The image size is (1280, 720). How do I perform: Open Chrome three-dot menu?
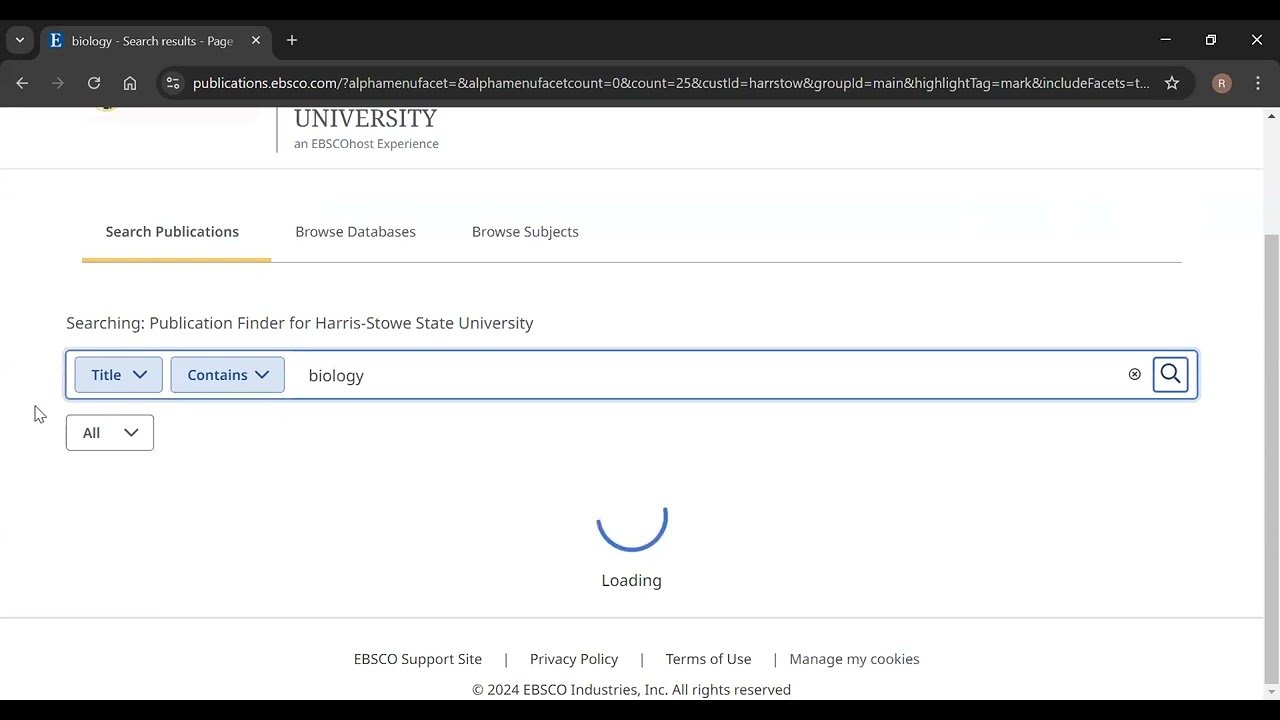click(1258, 83)
